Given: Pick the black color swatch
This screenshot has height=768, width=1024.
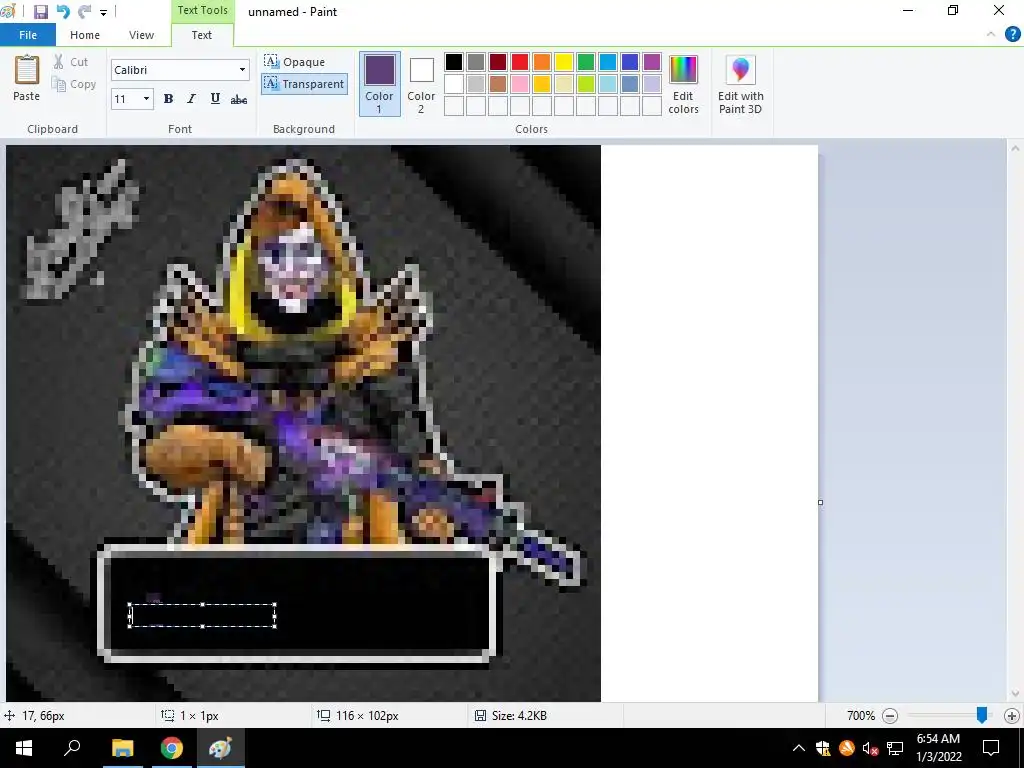Looking at the screenshot, I should [x=454, y=62].
